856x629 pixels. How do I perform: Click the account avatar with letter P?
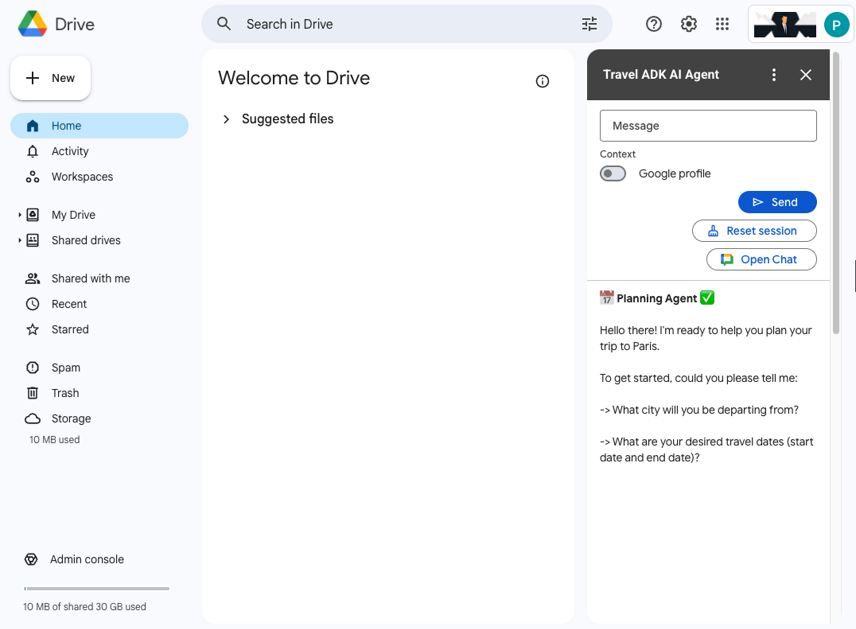tap(836, 25)
